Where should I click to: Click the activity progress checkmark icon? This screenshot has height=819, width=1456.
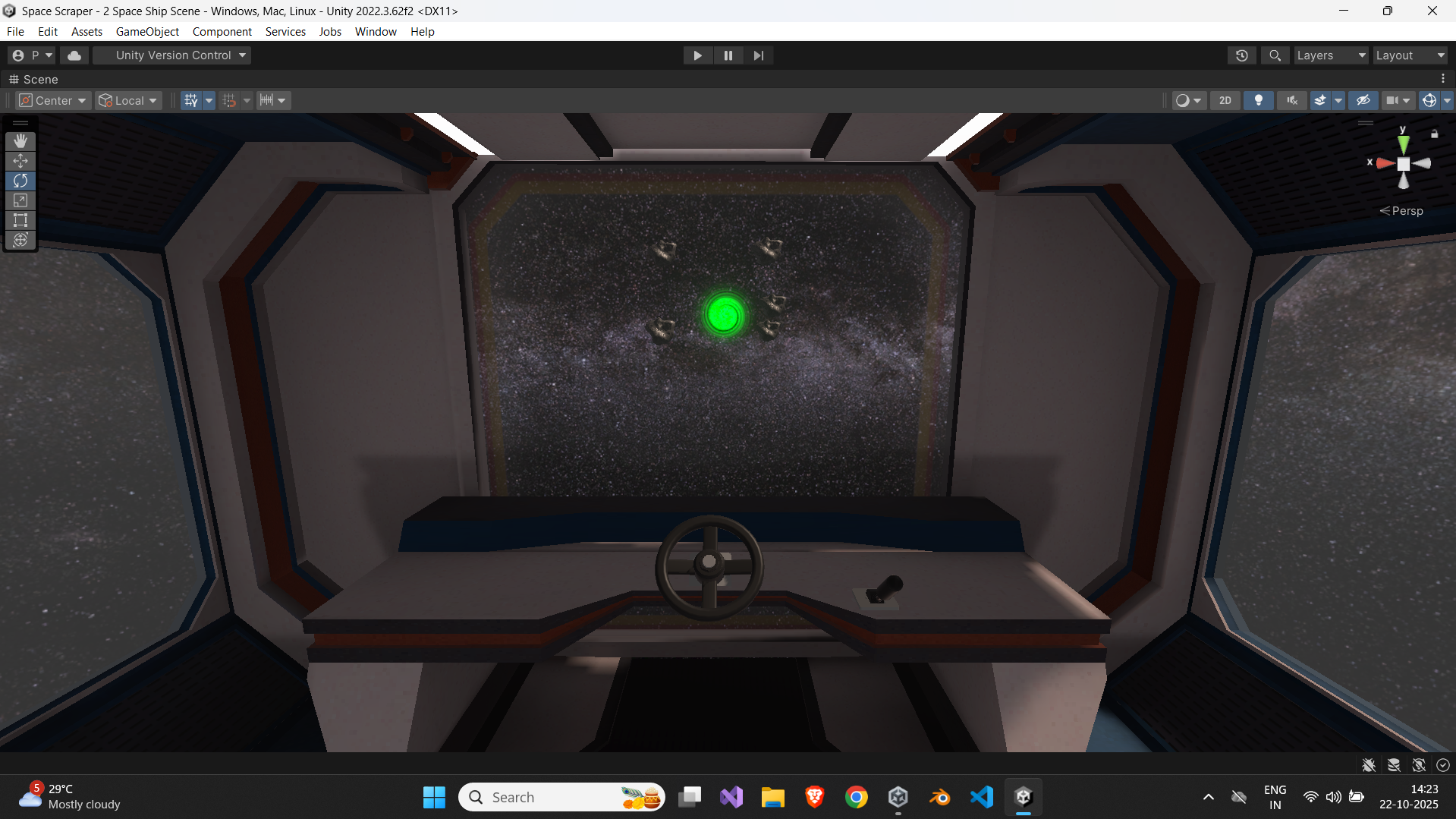click(x=1443, y=765)
